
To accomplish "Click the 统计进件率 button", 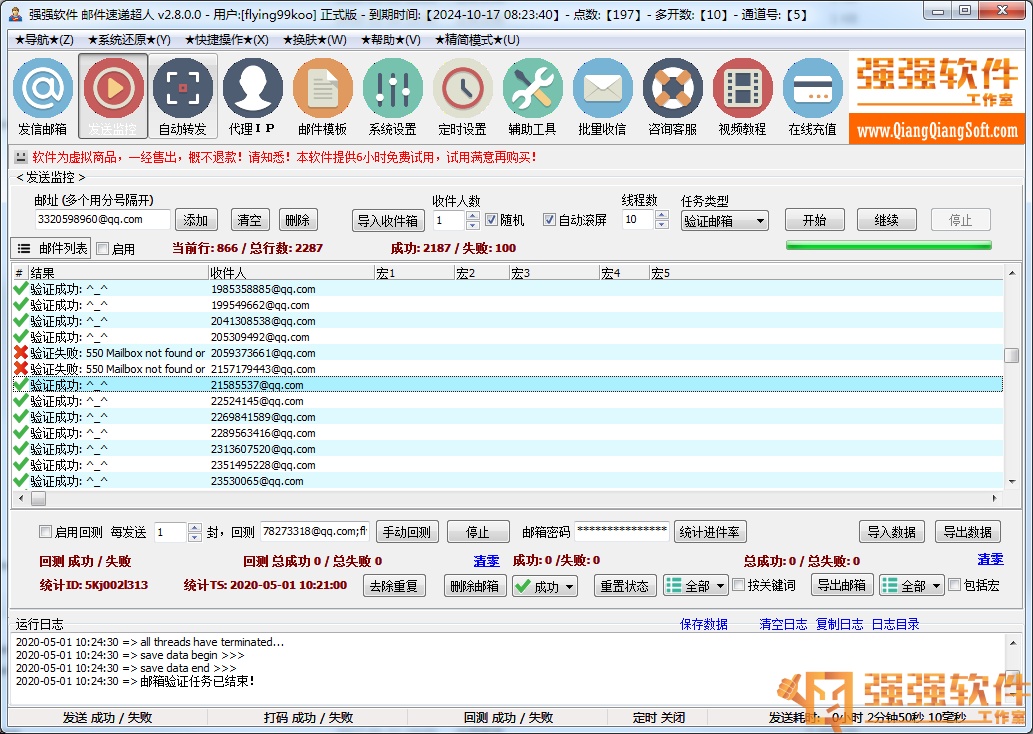I will tap(710, 532).
